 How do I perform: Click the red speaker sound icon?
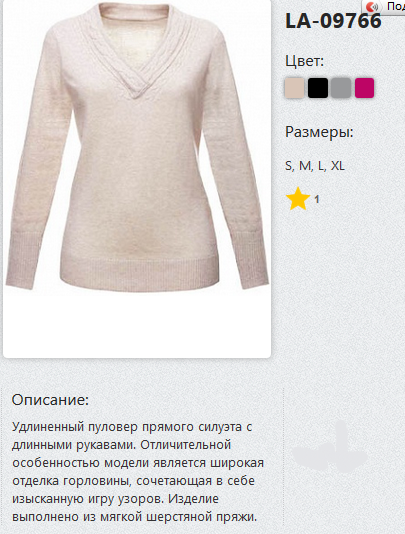pos(372,6)
